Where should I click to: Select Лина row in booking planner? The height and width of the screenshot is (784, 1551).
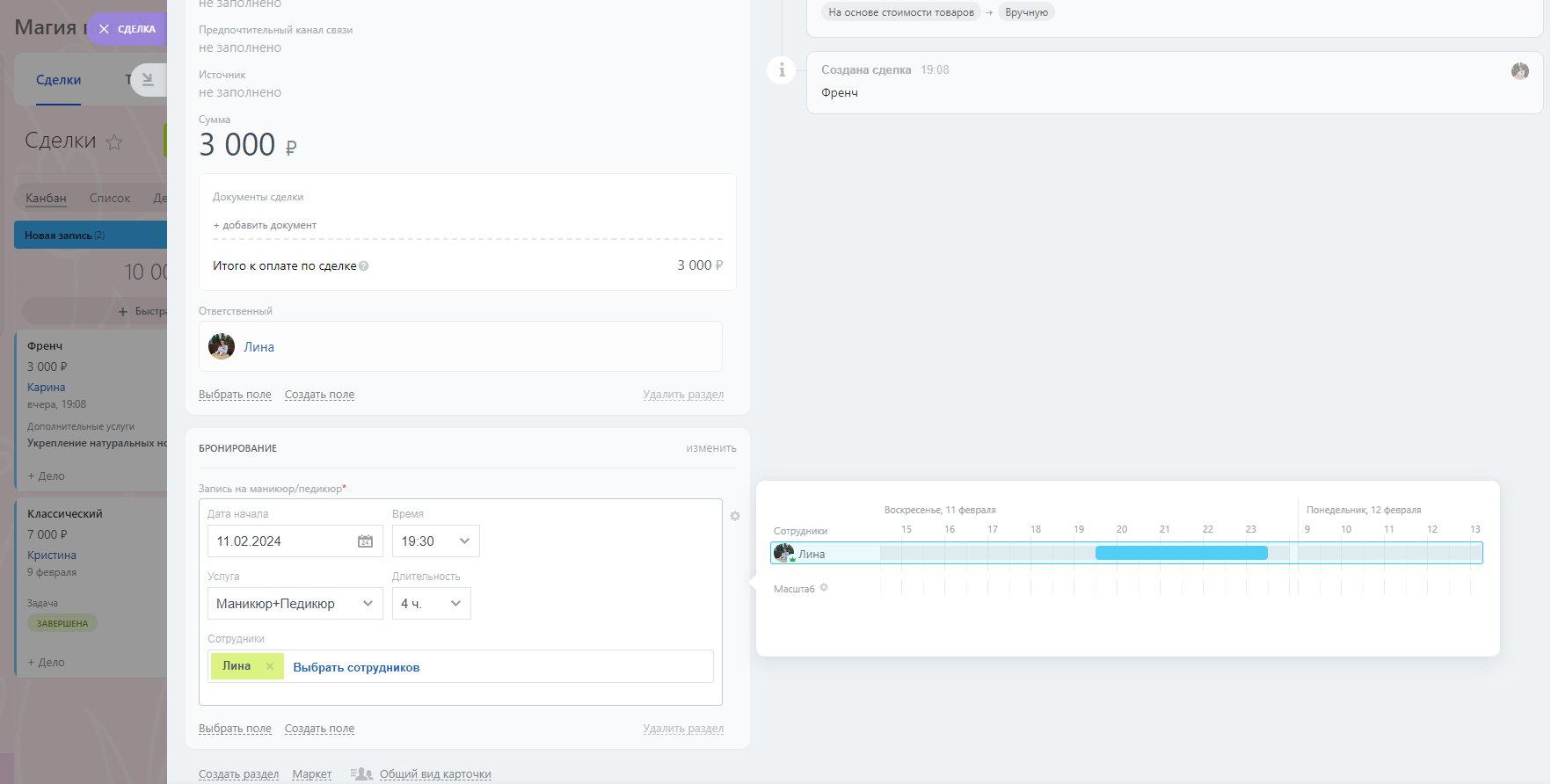1126,553
